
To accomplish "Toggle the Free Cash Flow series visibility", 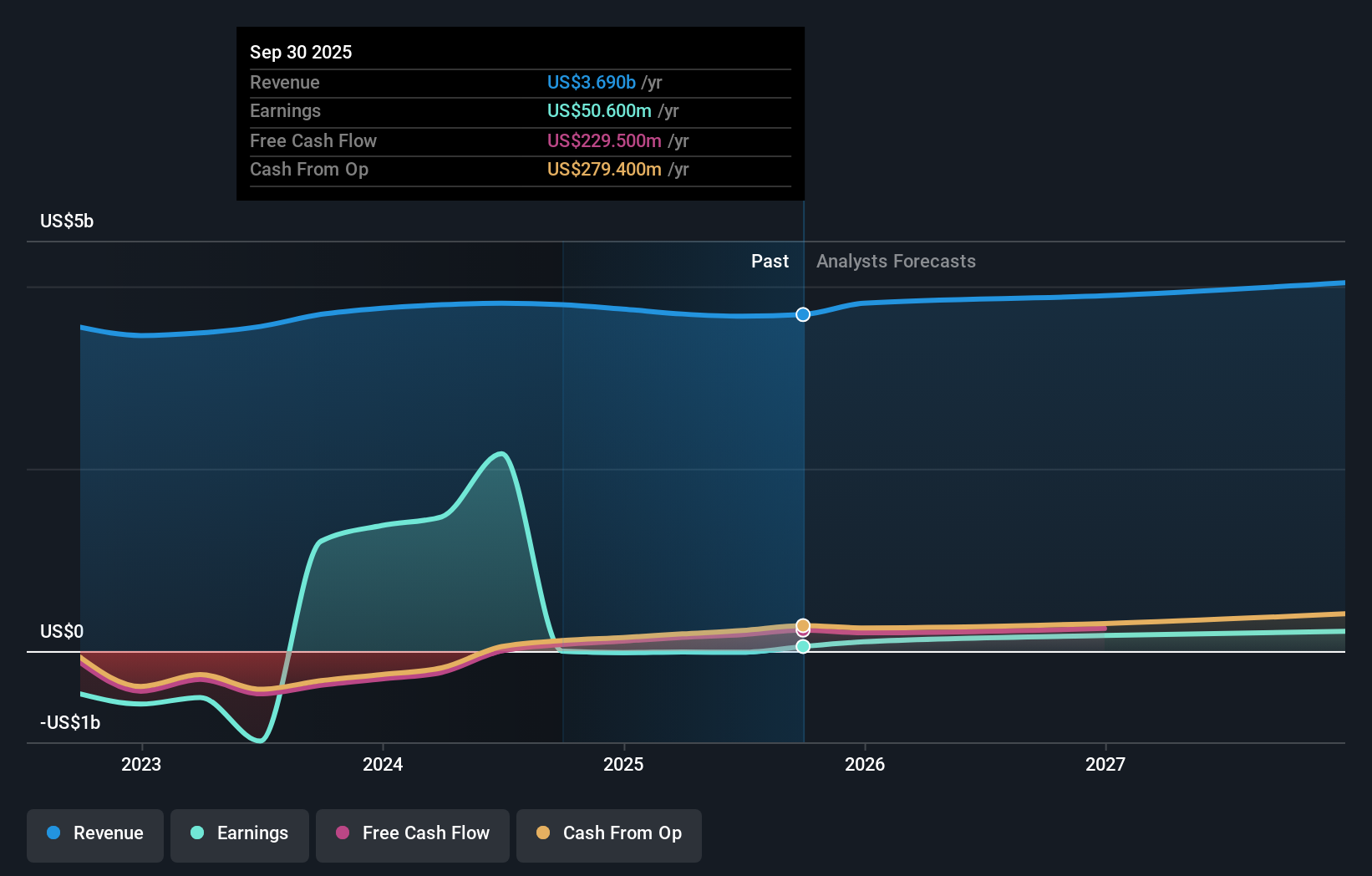I will coord(412,833).
